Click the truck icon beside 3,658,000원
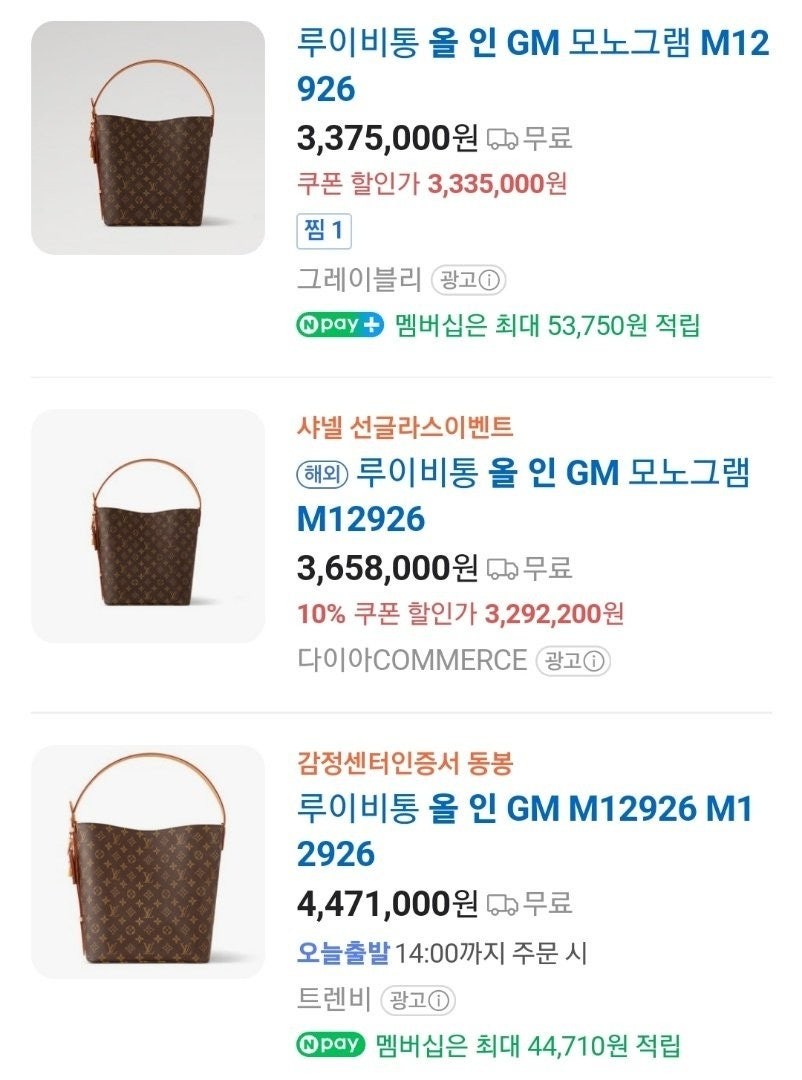The height and width of the screenshot is (1080, 802). tap(502, 569)
